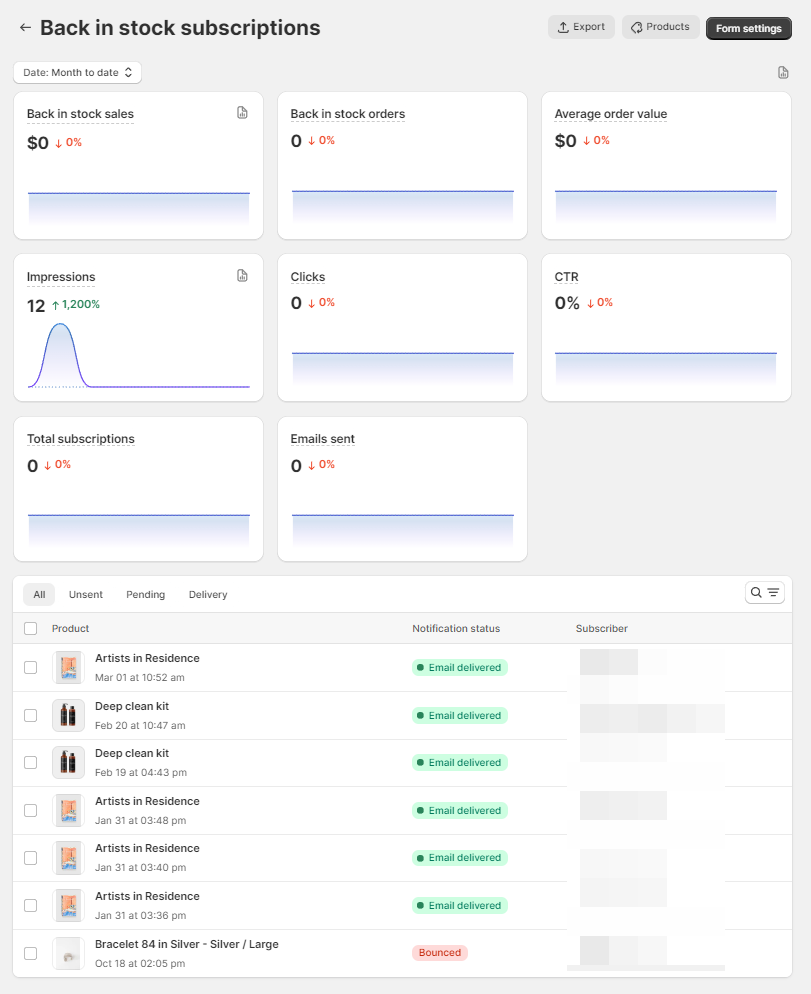Viewport: 811px width, 994px height.
Task: Check the Deep clean kit Feb 19 row
Action: (x=30, y=763)
